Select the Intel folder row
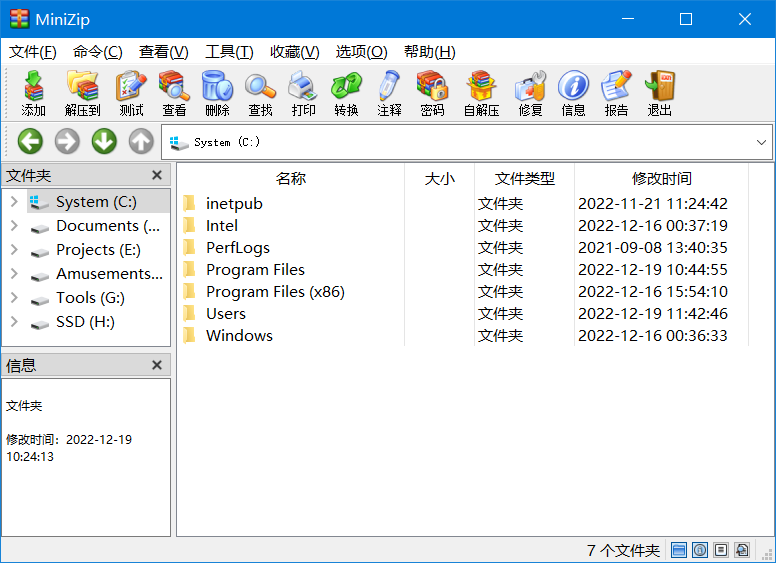This screenshot has width=776, height=563. pos(462,226)
